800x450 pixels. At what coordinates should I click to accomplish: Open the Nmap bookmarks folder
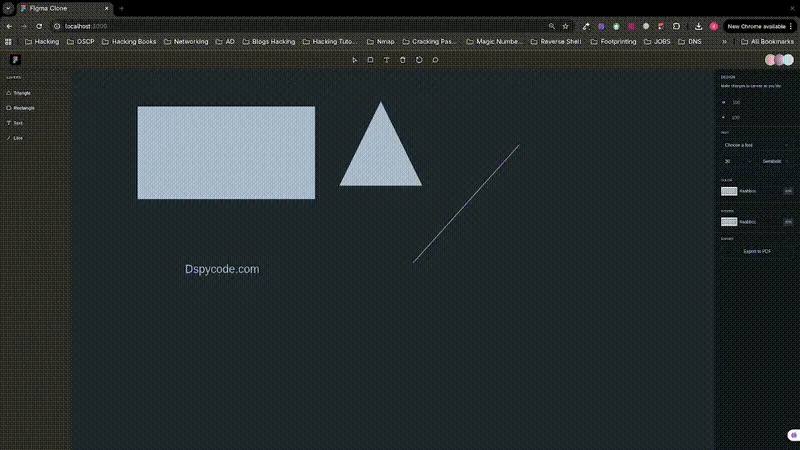(x=381, y=42)
